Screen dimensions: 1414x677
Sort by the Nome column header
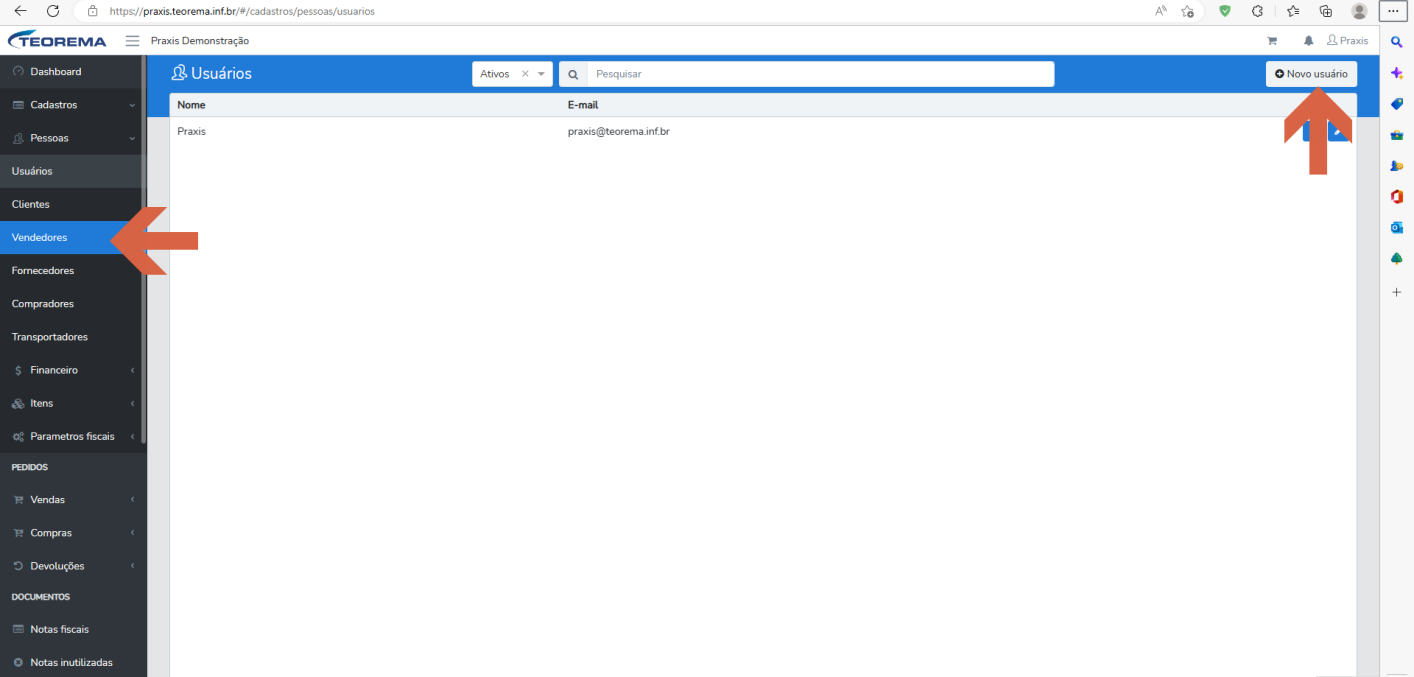(191, 105)
